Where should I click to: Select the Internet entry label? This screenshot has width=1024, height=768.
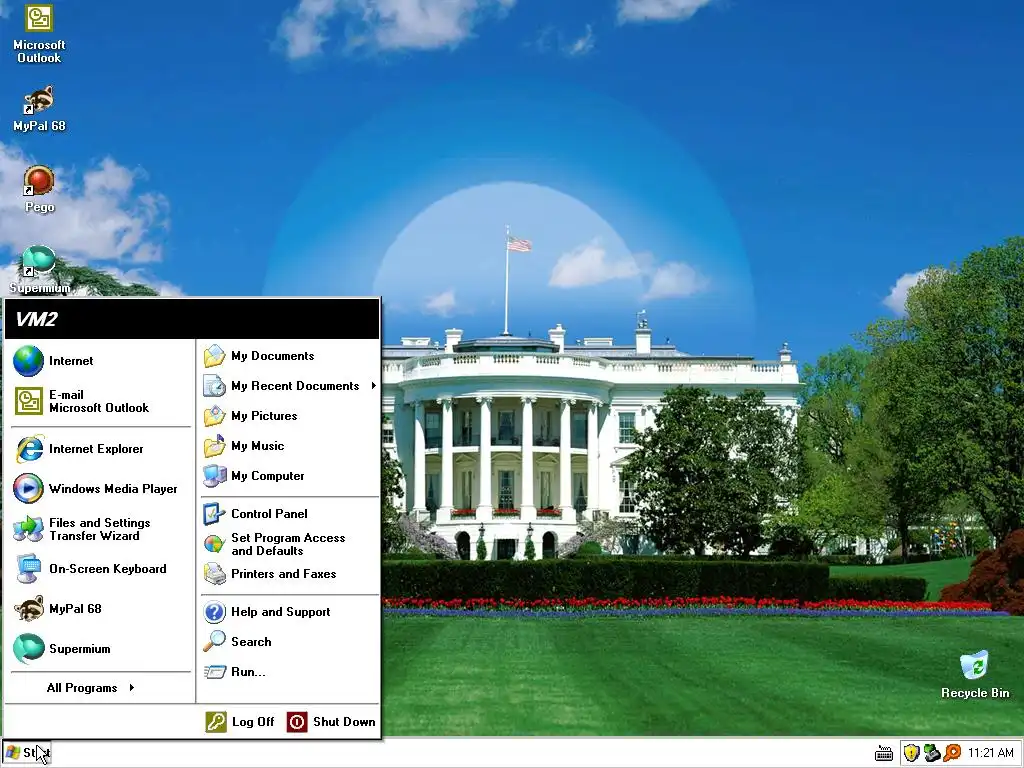71,361
